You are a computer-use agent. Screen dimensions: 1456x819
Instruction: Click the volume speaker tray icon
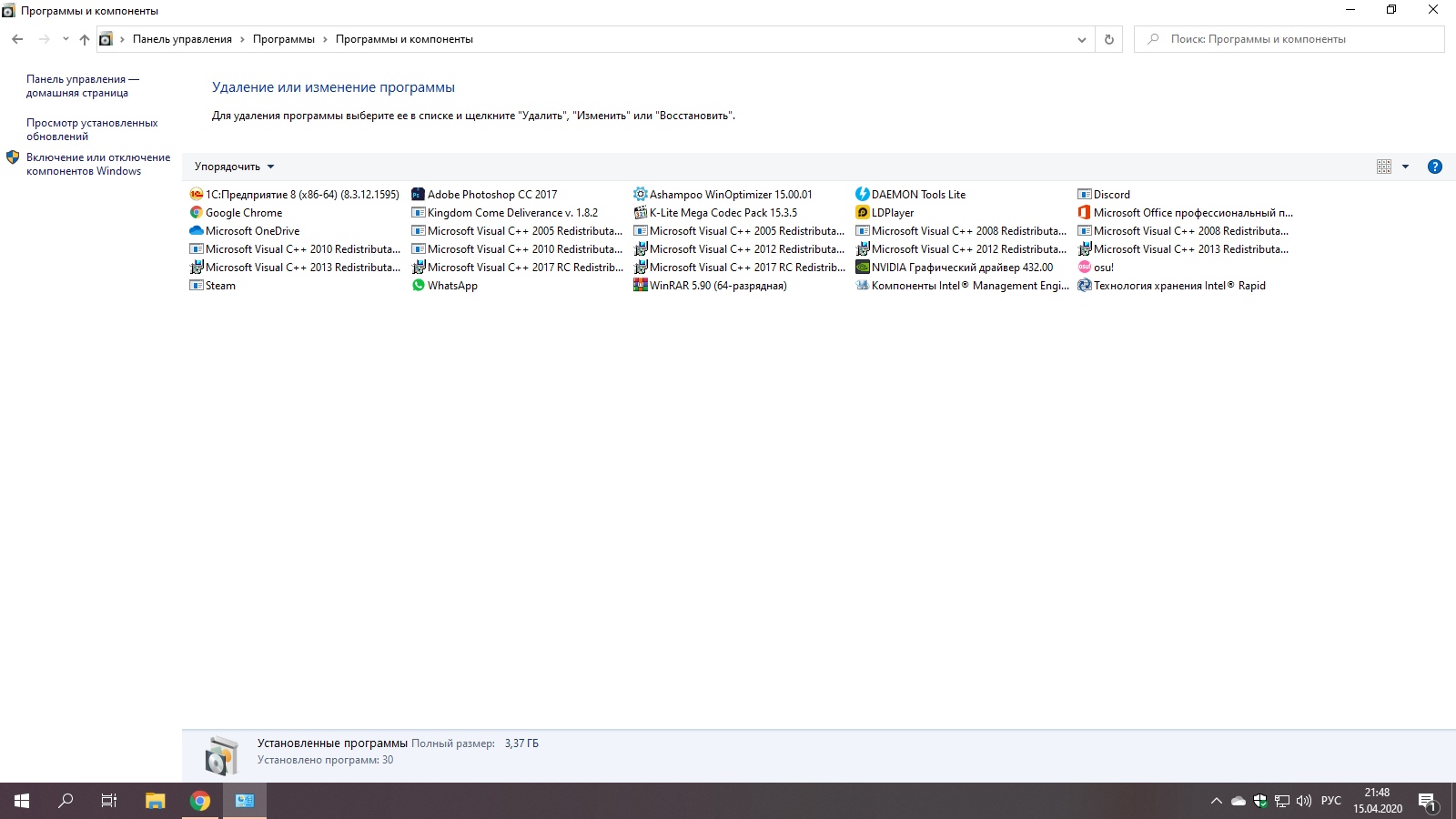coord(1304,801)
